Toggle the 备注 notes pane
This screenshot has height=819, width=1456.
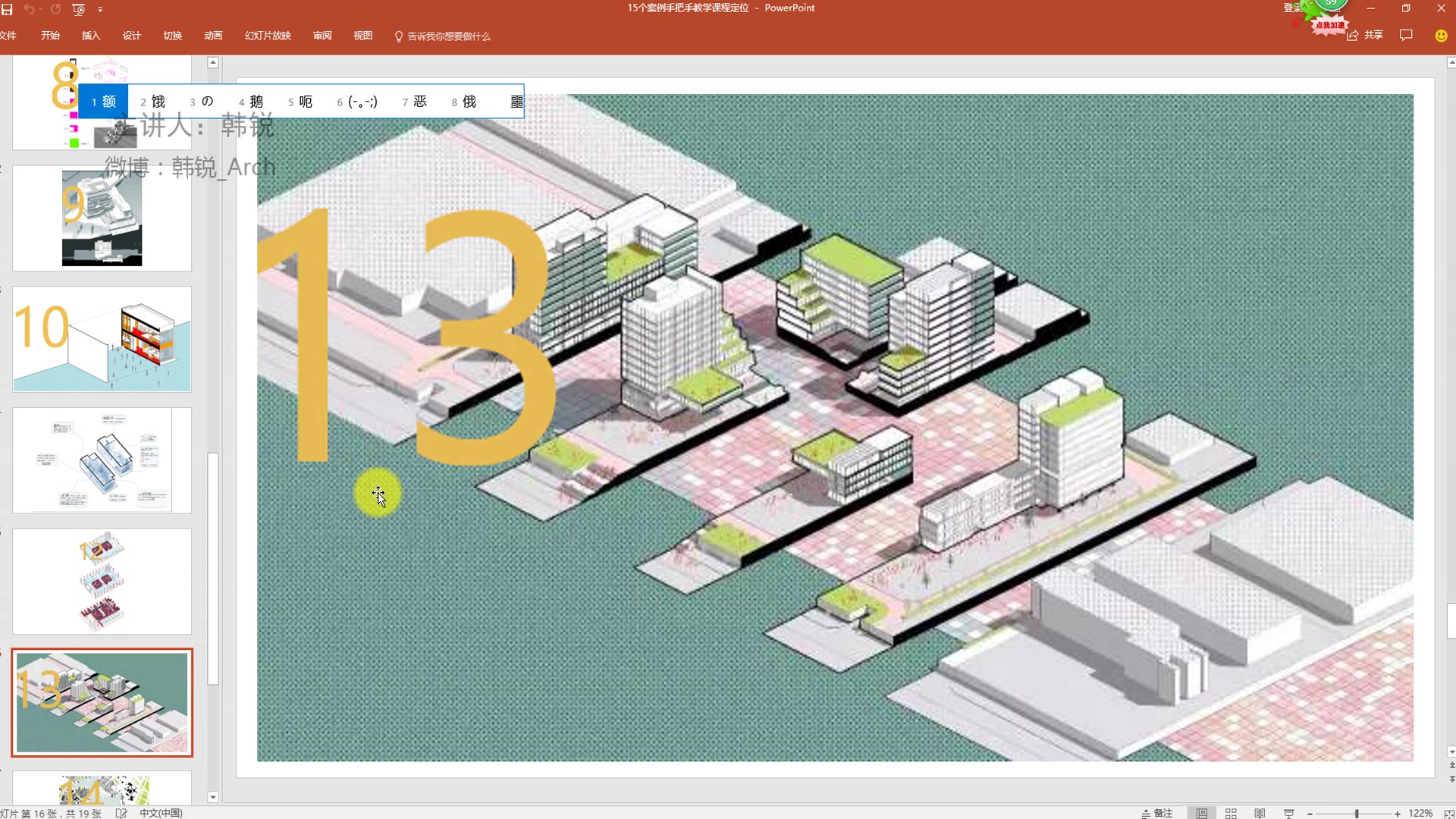point(1157,813)
